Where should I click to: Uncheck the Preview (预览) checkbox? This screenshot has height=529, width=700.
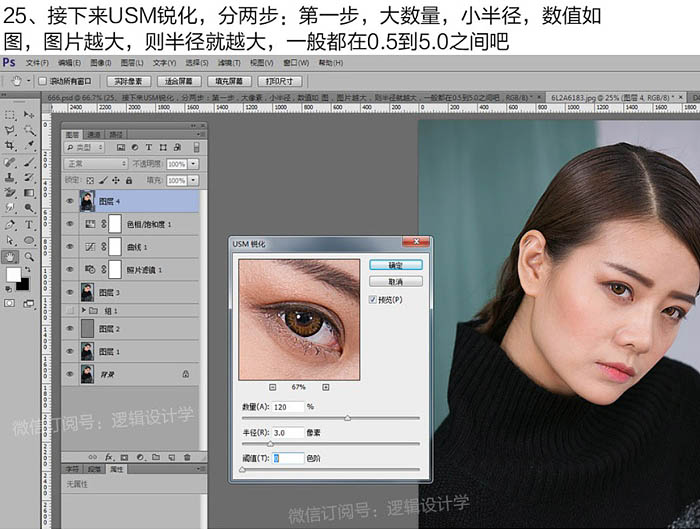(374, 299)
